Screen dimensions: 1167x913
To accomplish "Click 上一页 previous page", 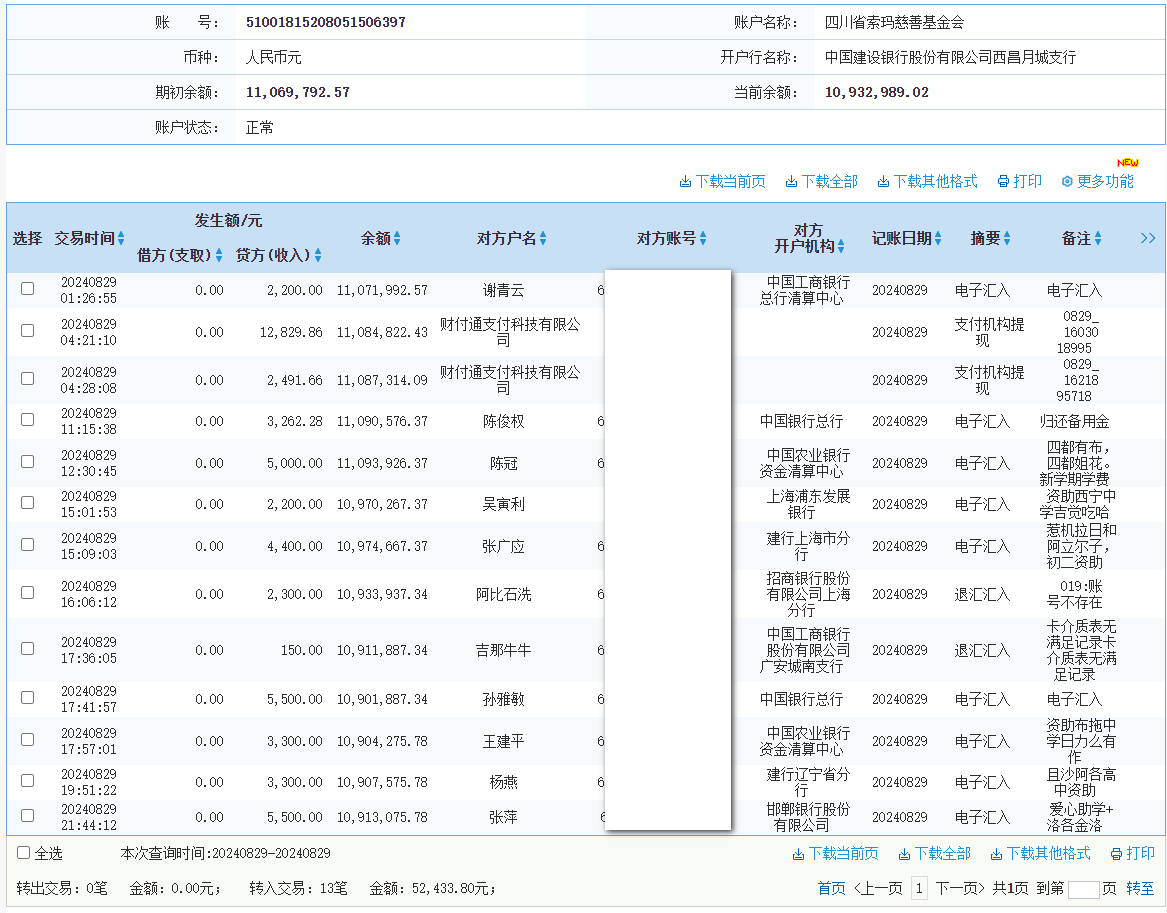I will click(877, 888).
